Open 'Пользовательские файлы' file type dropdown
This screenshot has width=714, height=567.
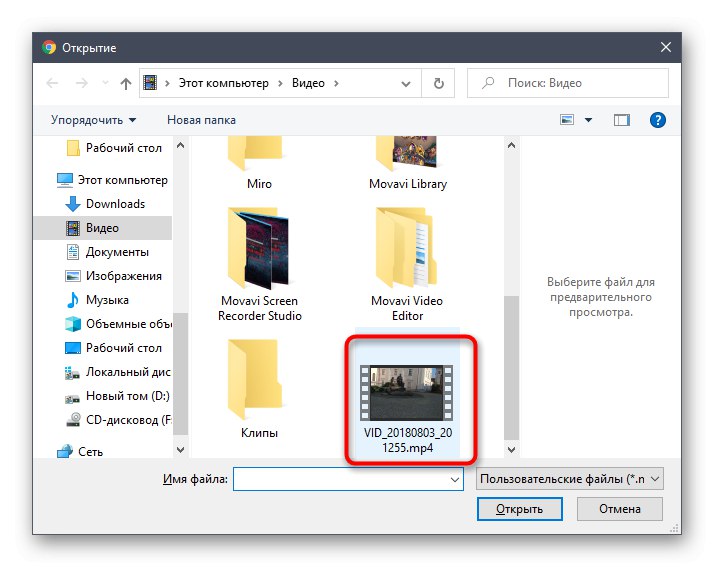(570, 479)
